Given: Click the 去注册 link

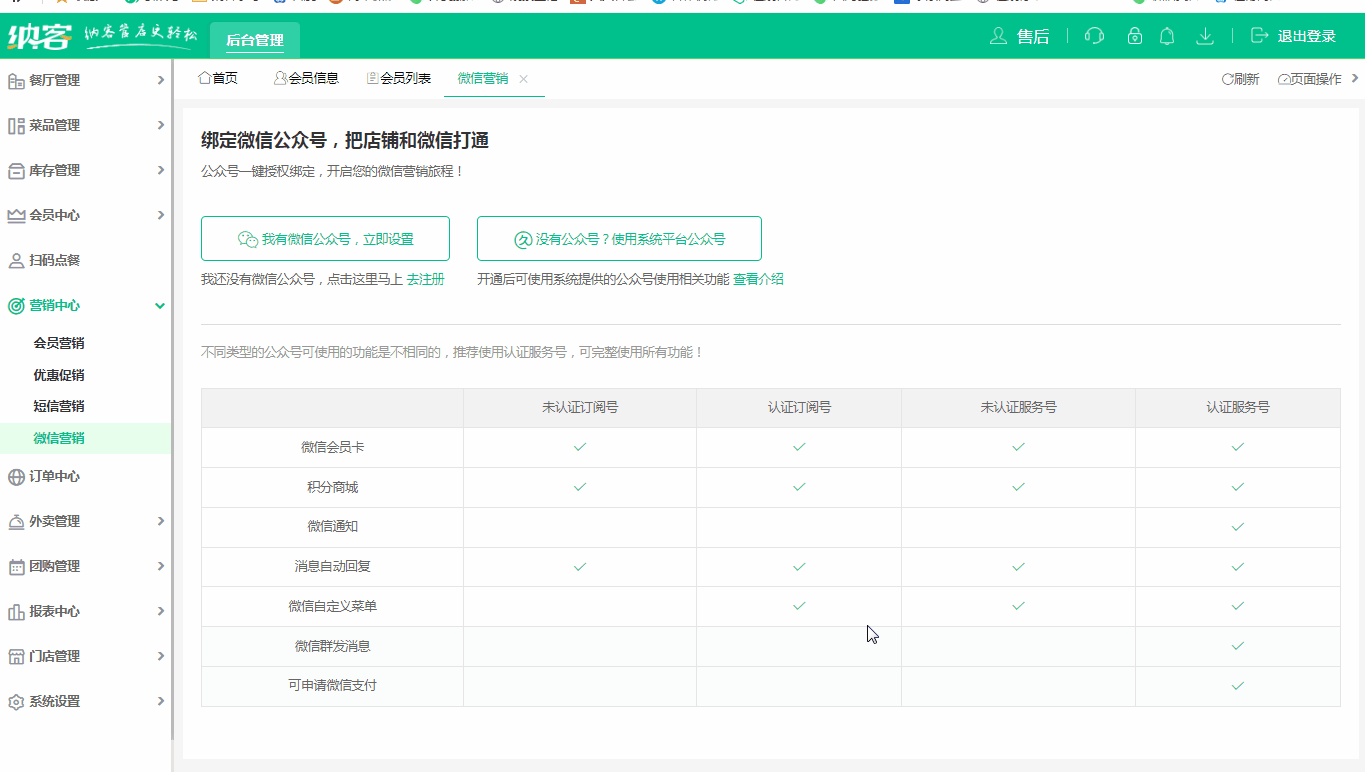Looking at the screenshot, I should pyautogui.click(x=424, y=279).
